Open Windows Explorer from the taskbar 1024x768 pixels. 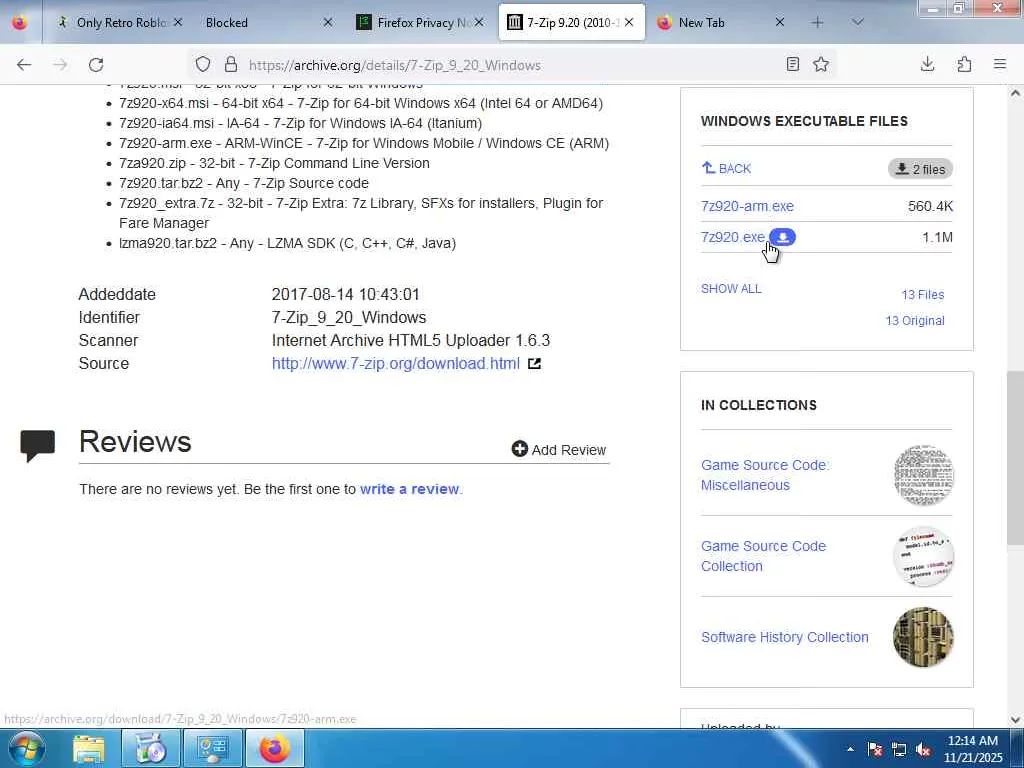pyautogui.click(x=89, y=748)
